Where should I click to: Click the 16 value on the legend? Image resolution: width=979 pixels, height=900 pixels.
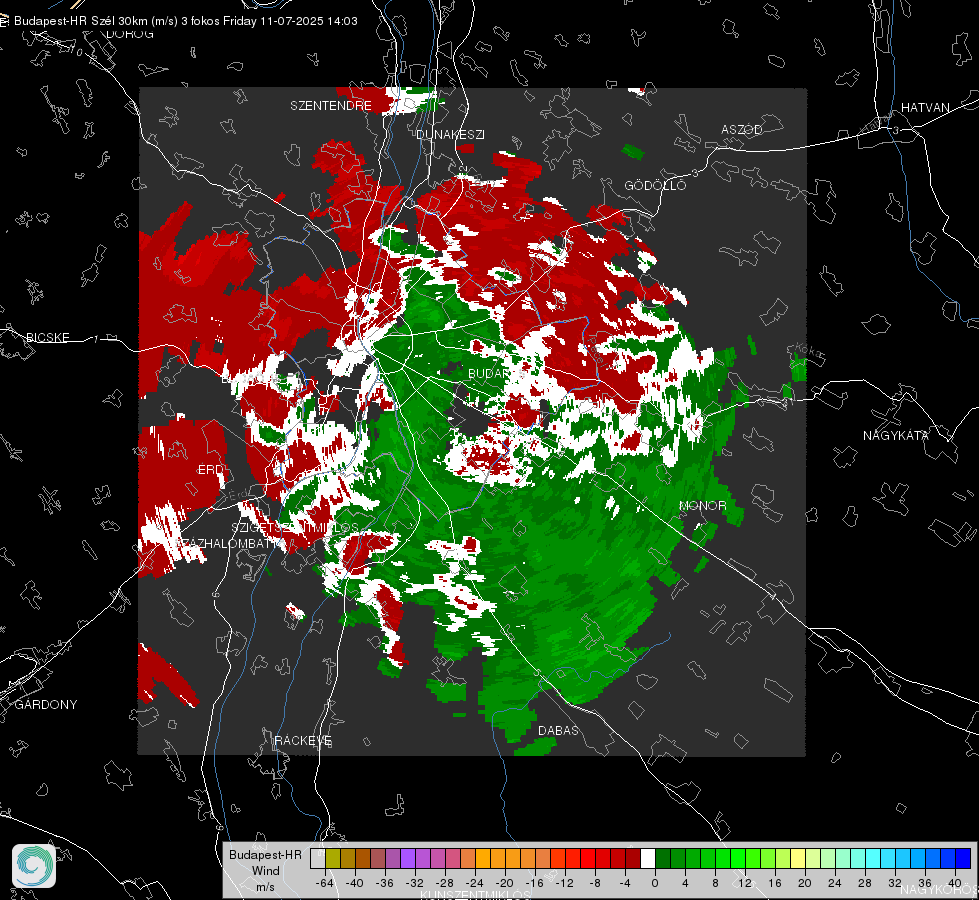[775, 883]
